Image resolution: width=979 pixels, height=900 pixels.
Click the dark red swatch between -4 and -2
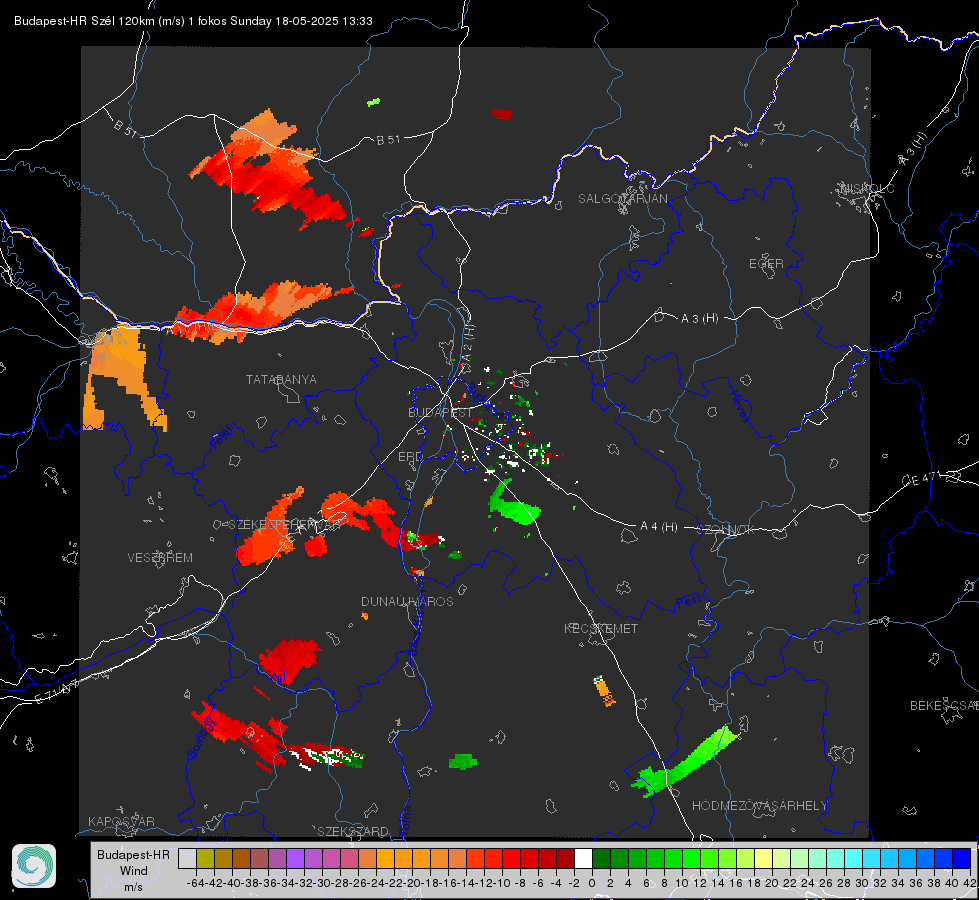566,859
